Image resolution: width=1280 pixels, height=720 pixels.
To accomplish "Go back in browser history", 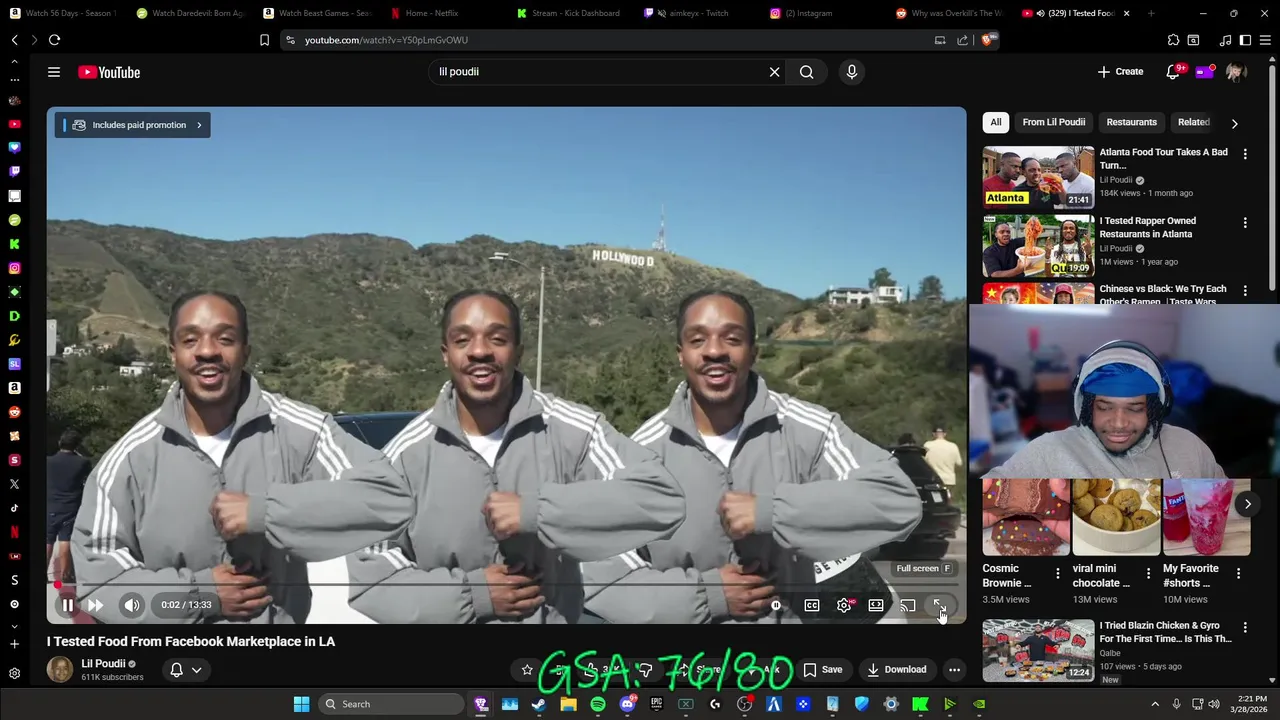I will [14, 40].
